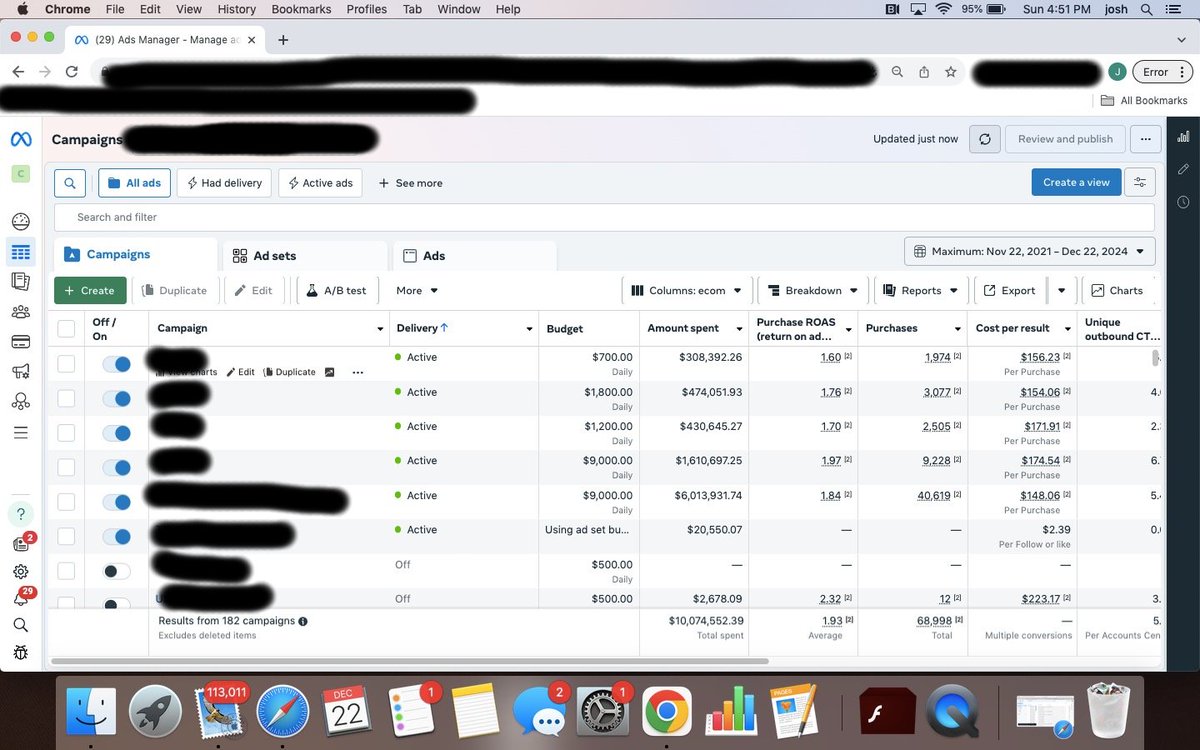This screenshot has width=1200, height=750.
Task: Open the Columns: ecom dropdown
Action: pyautogui.click(x=686, y=290)
